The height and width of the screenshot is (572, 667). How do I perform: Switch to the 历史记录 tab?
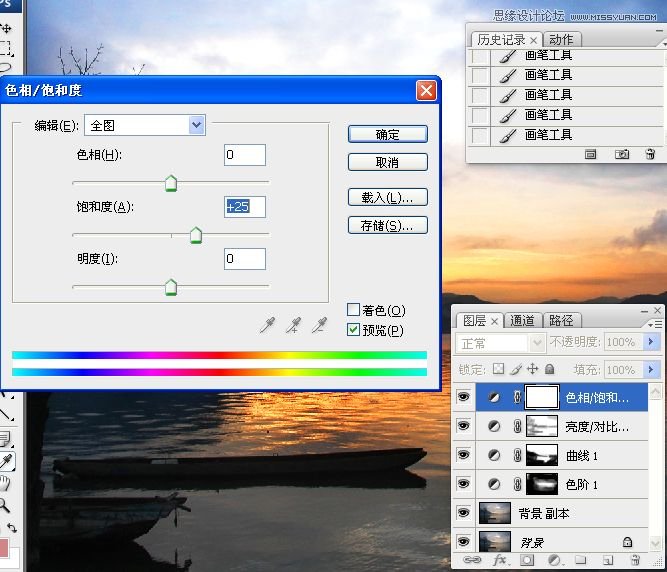(507, 40)
